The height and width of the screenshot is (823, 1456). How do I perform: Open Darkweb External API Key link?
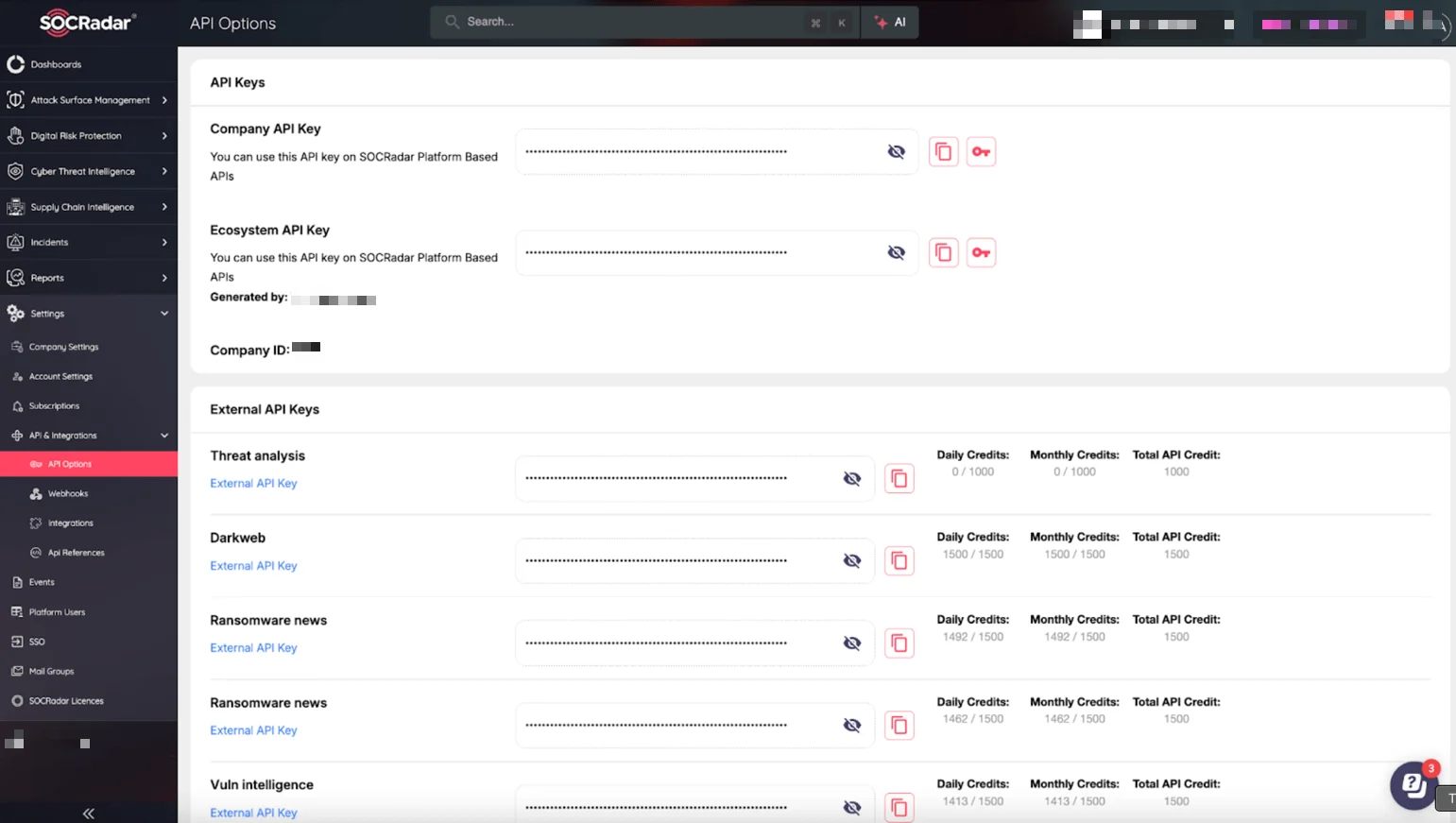coord(253,565)
